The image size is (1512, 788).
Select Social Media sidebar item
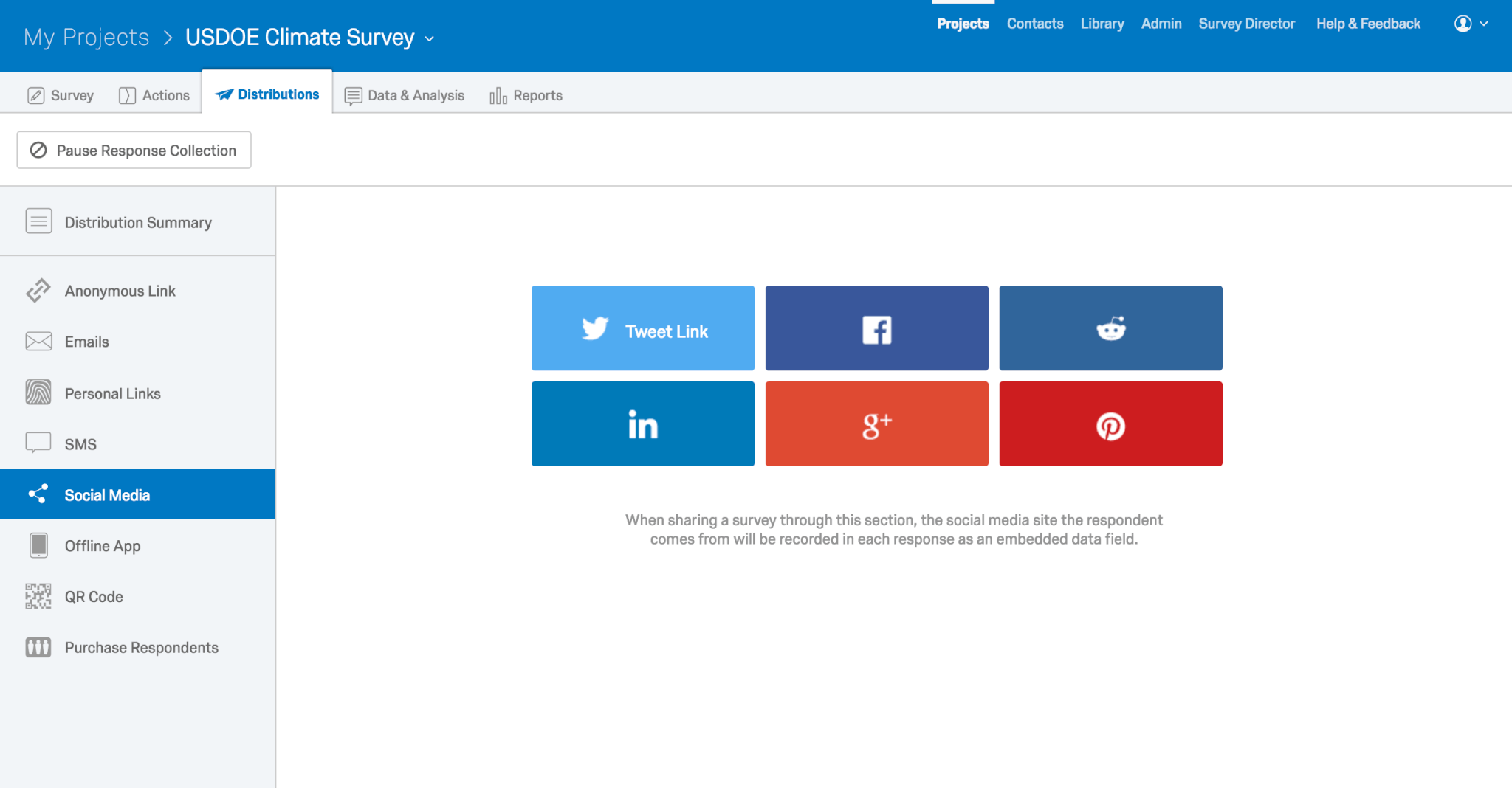pyautogui.click(x=137, y=494)
